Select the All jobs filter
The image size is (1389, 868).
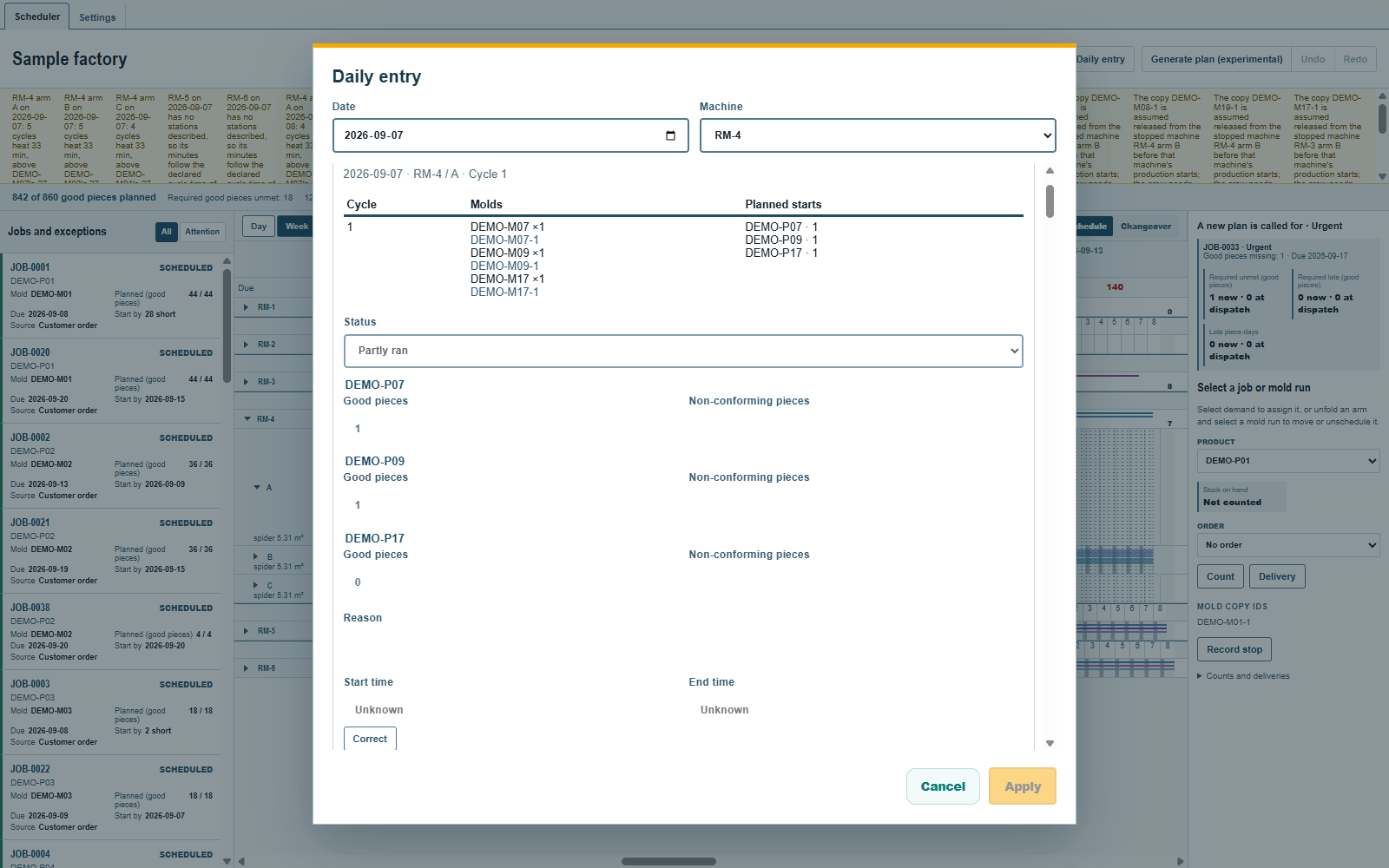point(167,232)
